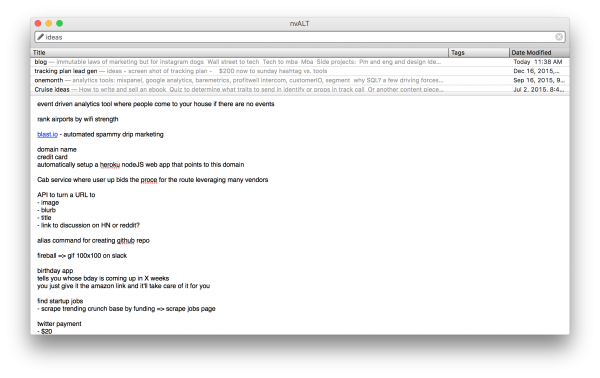Image resolution: width=600 pixels, height=378 pixels.
Task: Clear the search field with the X icon
Action: pyautogui.click(x=559, y=37)
